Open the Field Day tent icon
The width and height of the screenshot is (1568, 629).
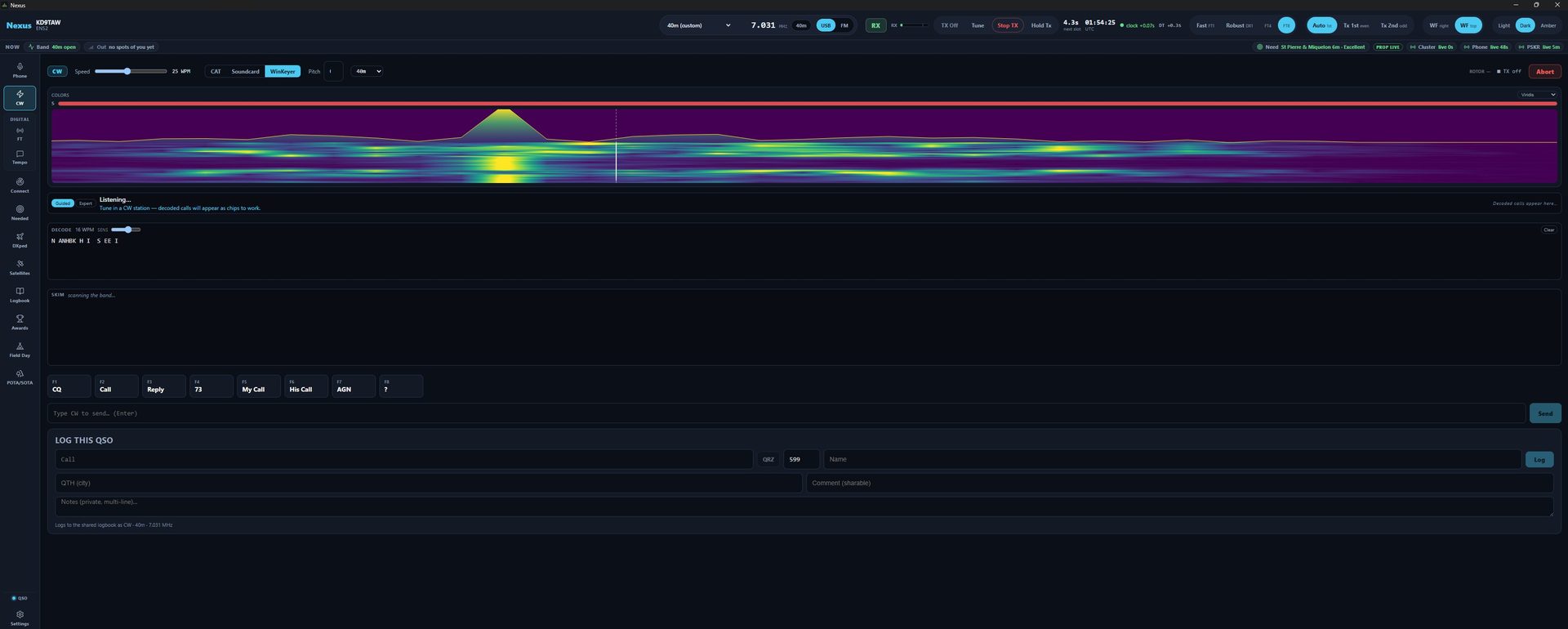20,350
